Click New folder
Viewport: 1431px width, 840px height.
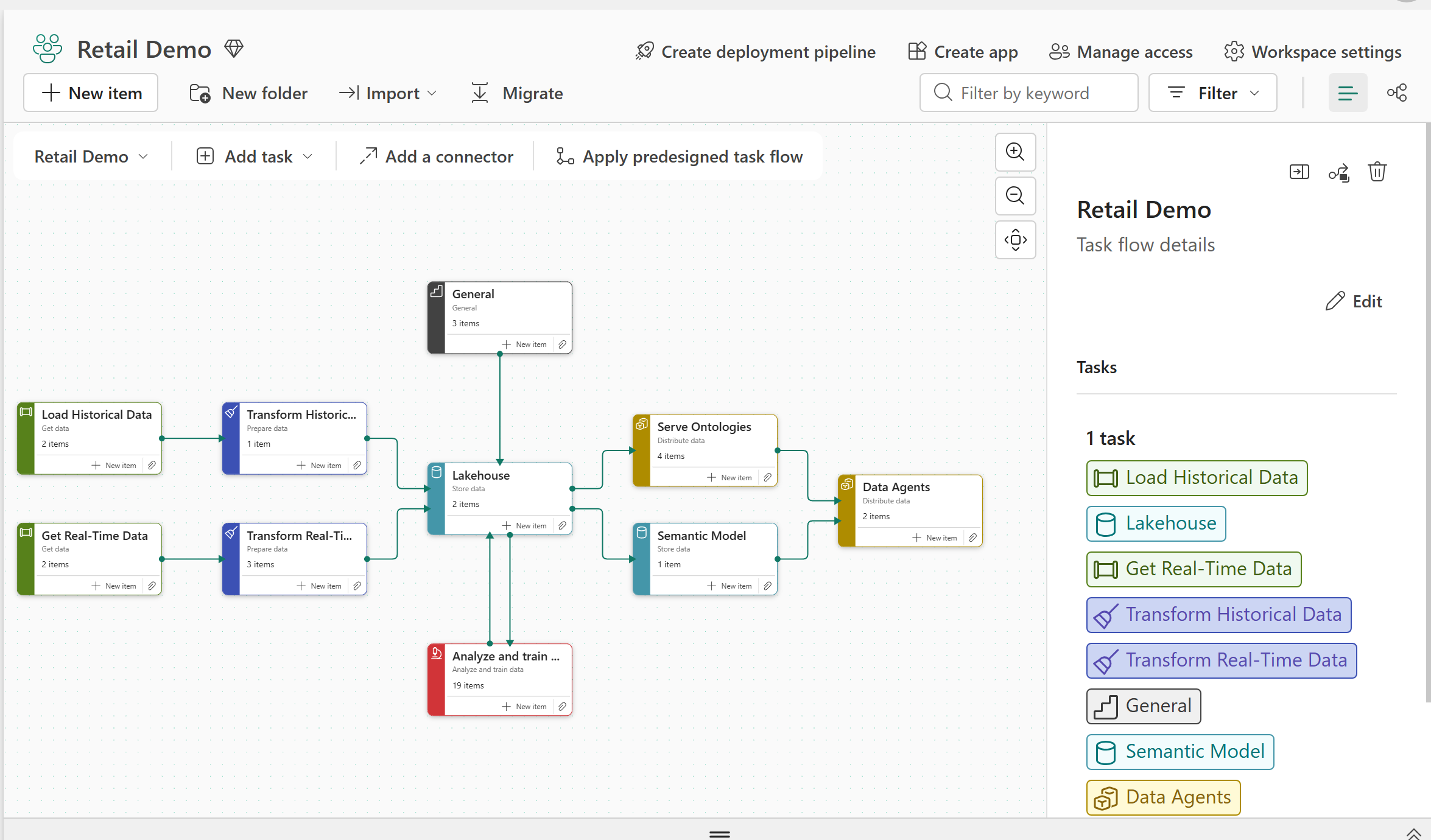248,93
